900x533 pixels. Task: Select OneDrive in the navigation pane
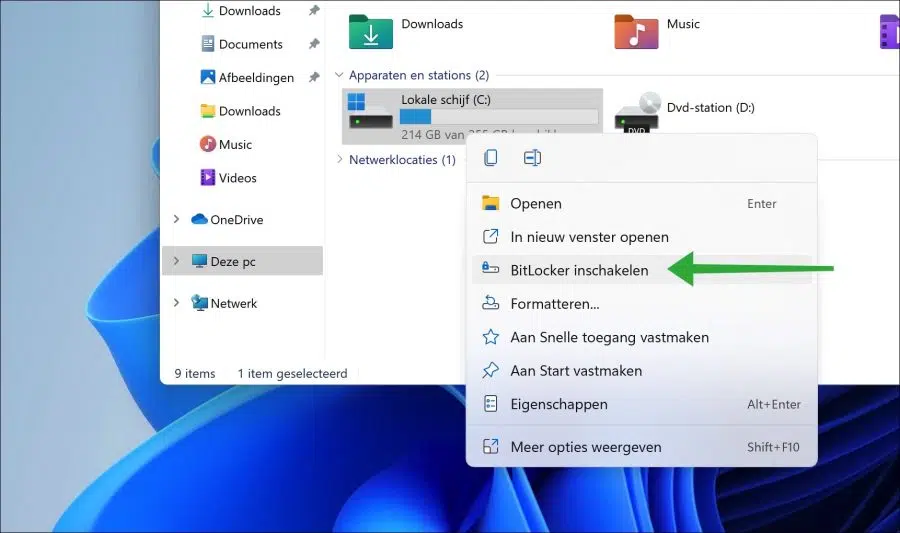227,220
